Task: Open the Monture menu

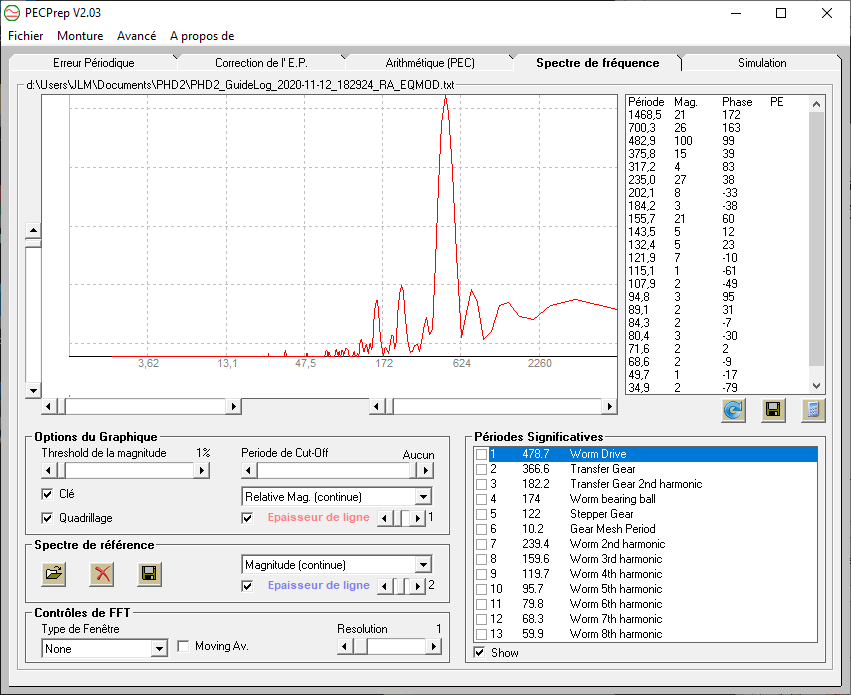Action: [x=80, y=36]
